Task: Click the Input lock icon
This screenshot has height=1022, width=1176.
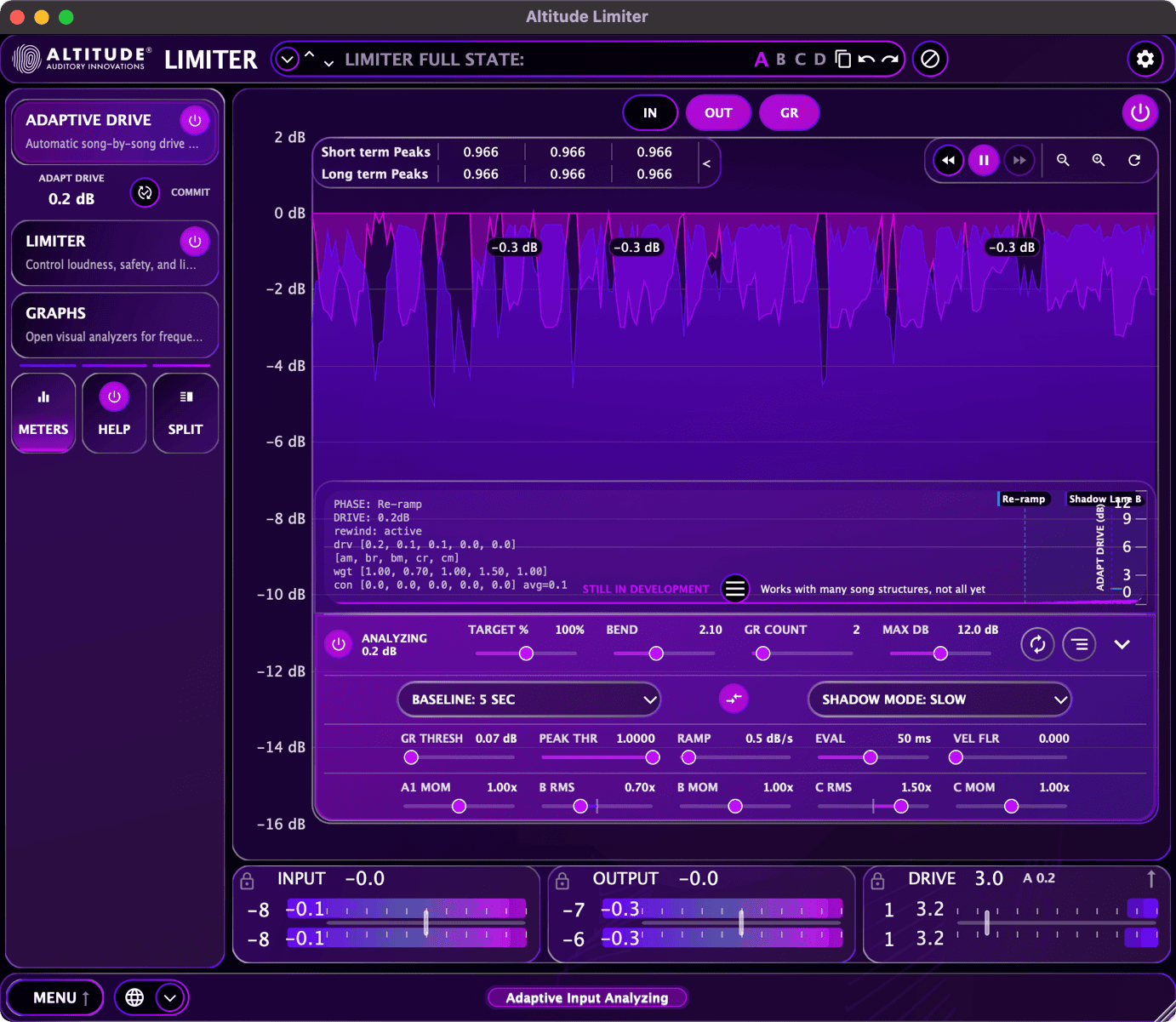Action: (247, 880)
